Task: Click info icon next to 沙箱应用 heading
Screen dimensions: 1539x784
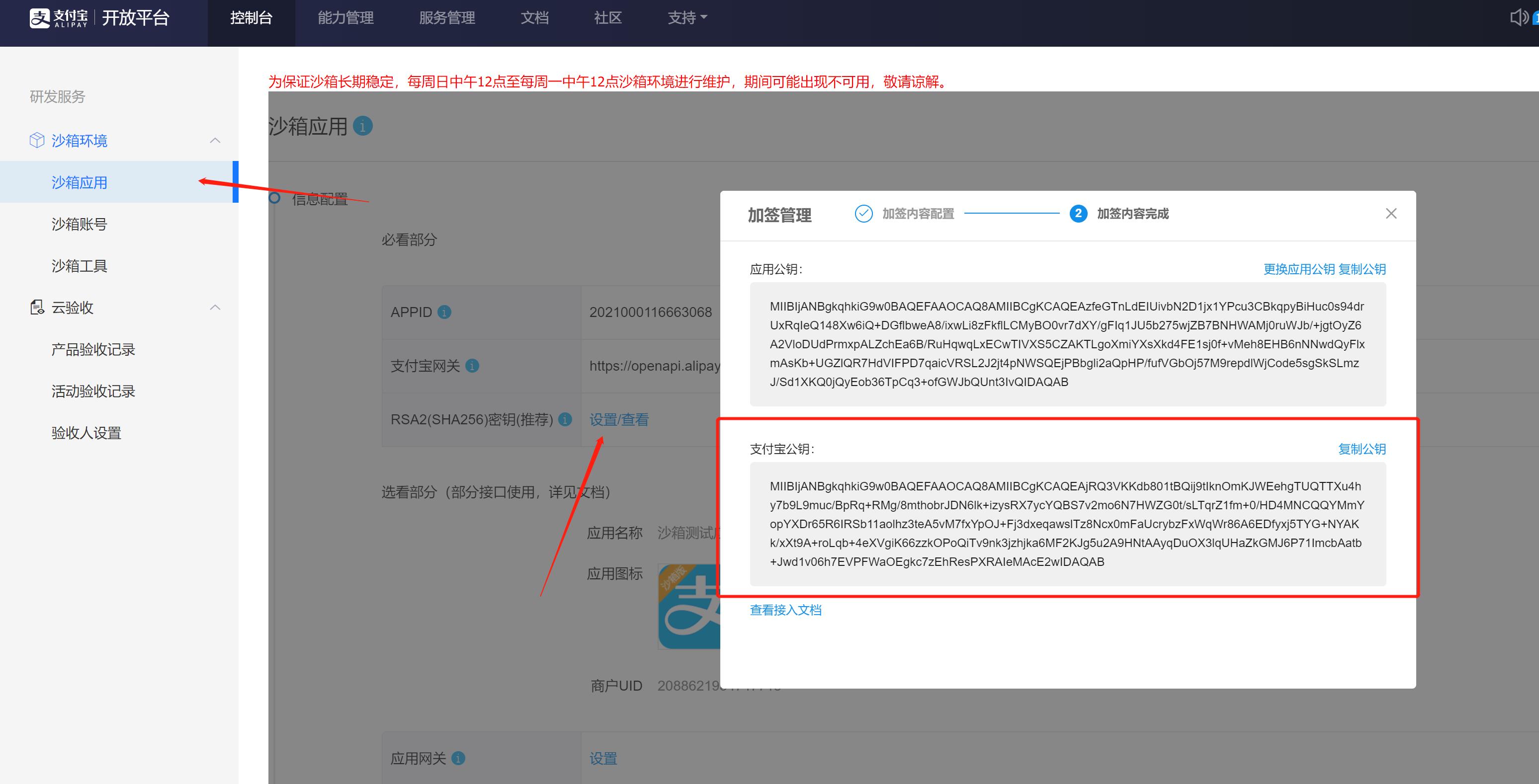Action: 363,127
